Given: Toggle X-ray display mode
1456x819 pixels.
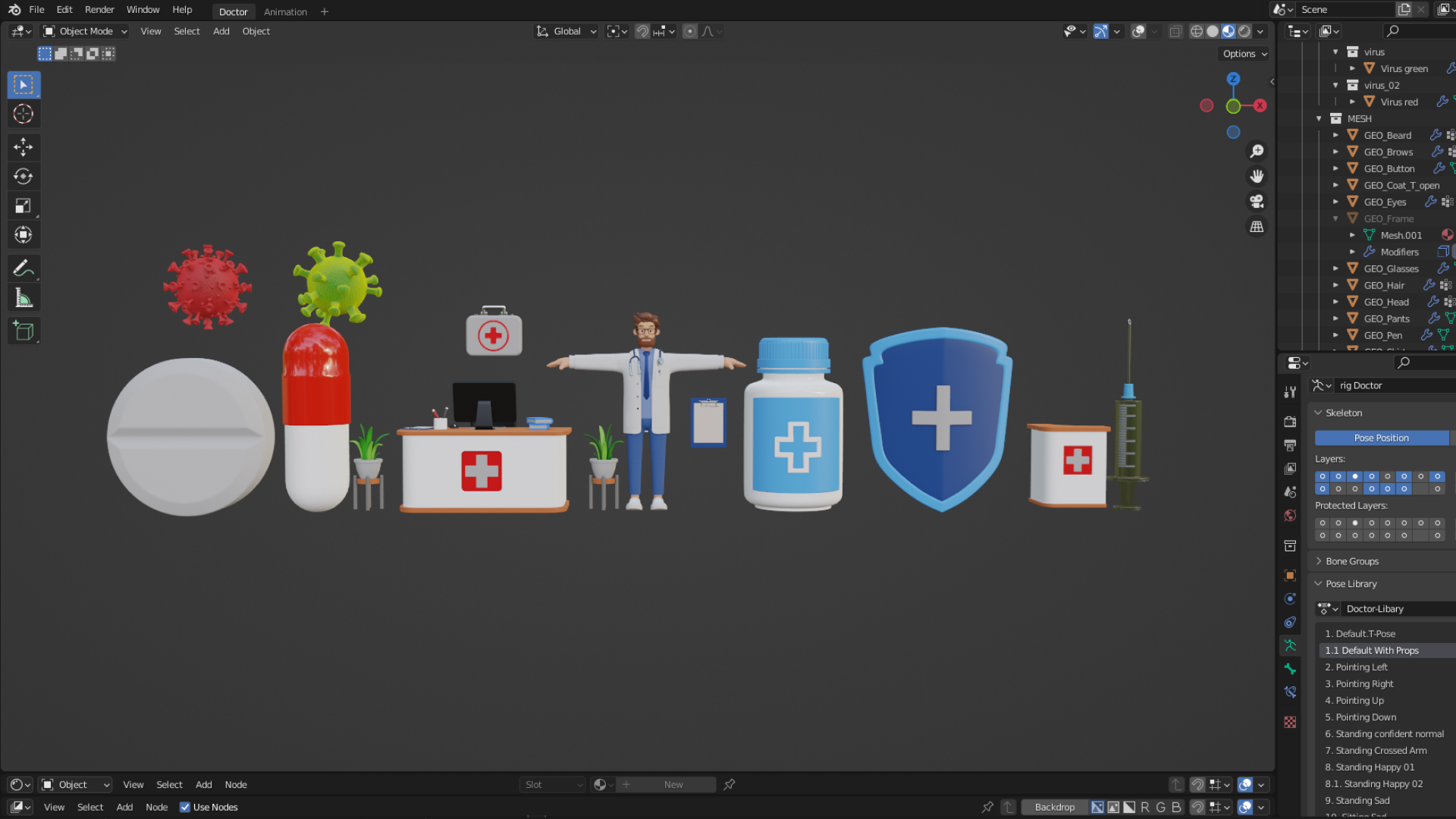Looking at the screenshot, I should (x=1175, y=31).
